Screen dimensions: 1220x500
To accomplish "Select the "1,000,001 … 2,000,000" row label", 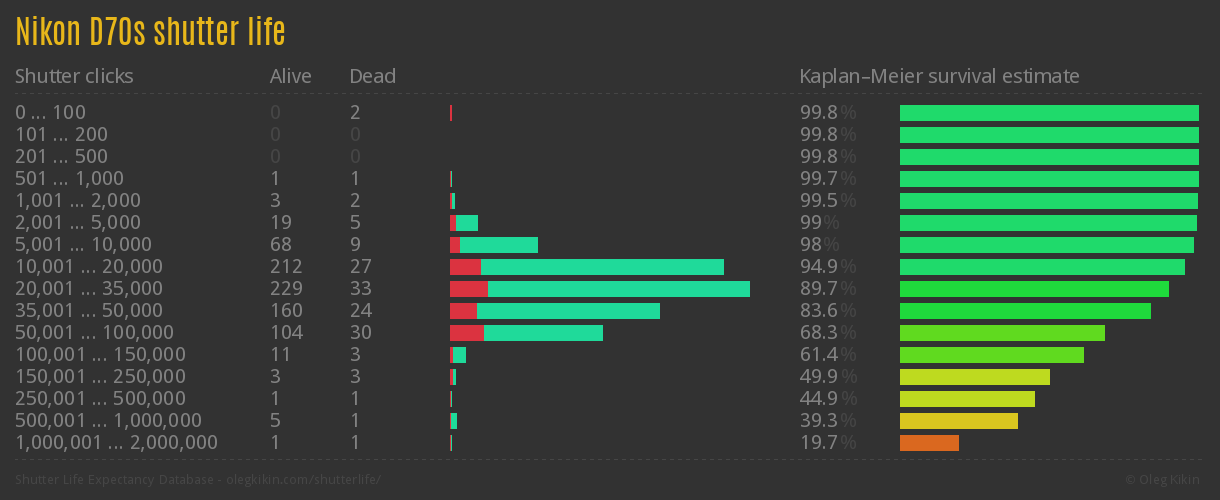I will [x=116, y=443].
